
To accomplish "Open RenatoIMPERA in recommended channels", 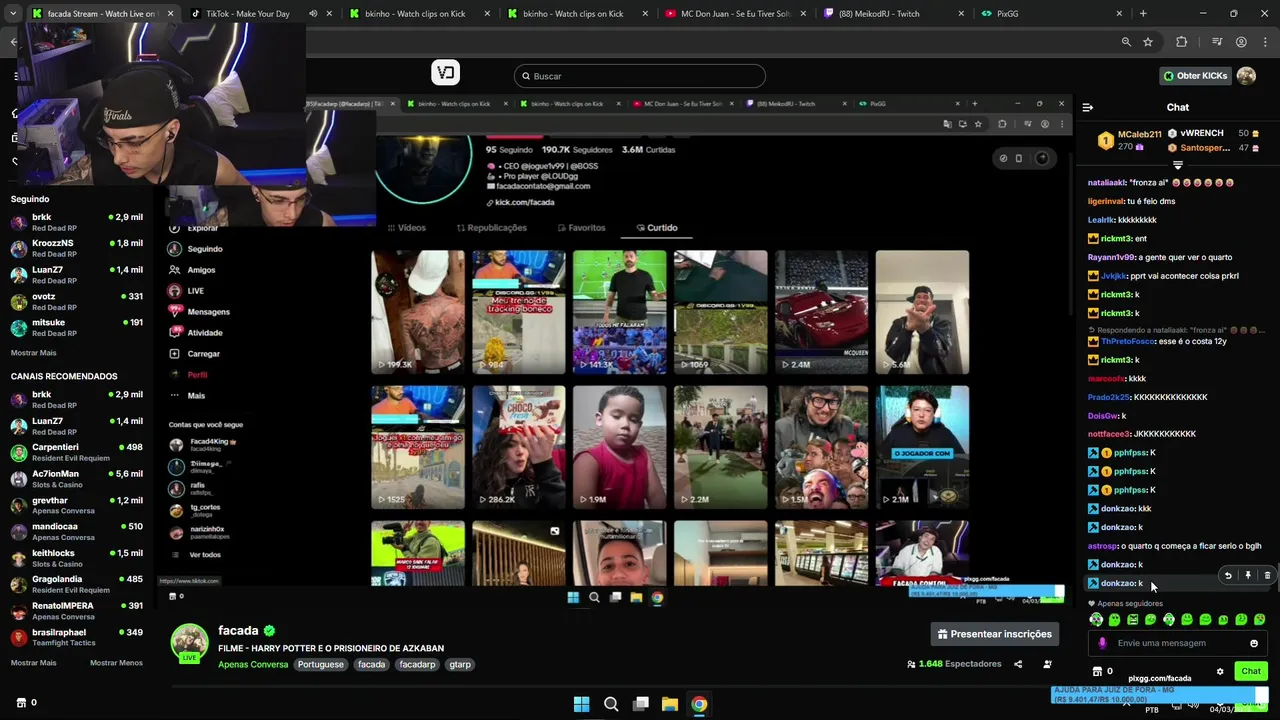I will (77, 610).
